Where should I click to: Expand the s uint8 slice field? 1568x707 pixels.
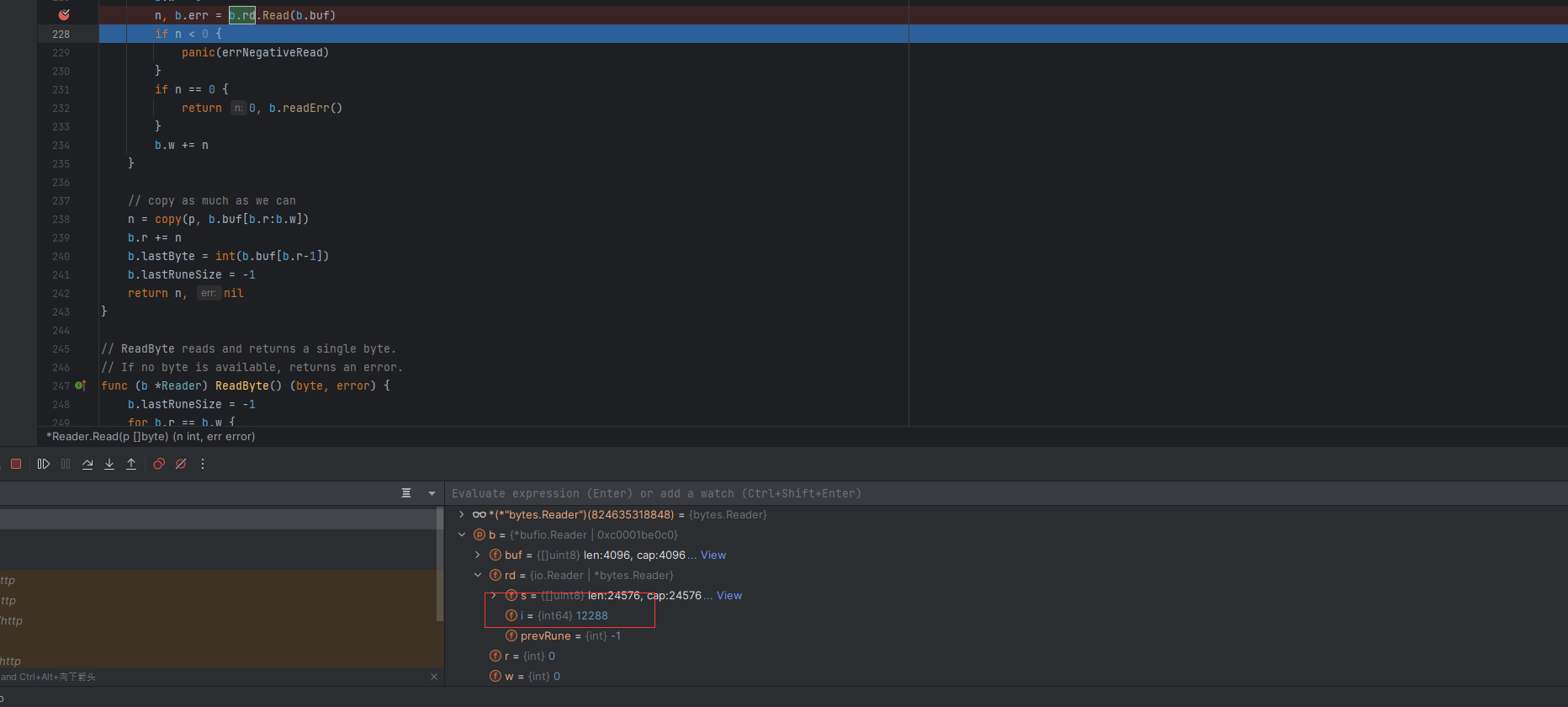[x=494, y=595]
